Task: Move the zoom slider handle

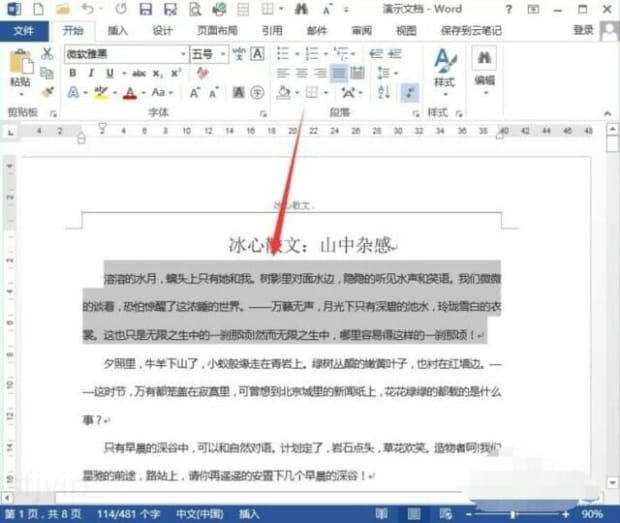Action: (513, 514)
